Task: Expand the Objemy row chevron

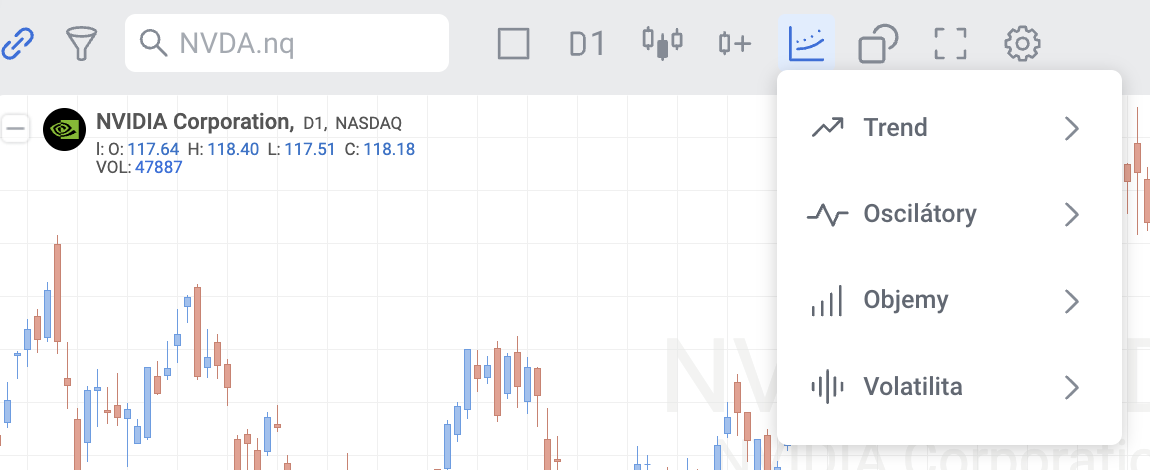Action: click(1072, 301)
